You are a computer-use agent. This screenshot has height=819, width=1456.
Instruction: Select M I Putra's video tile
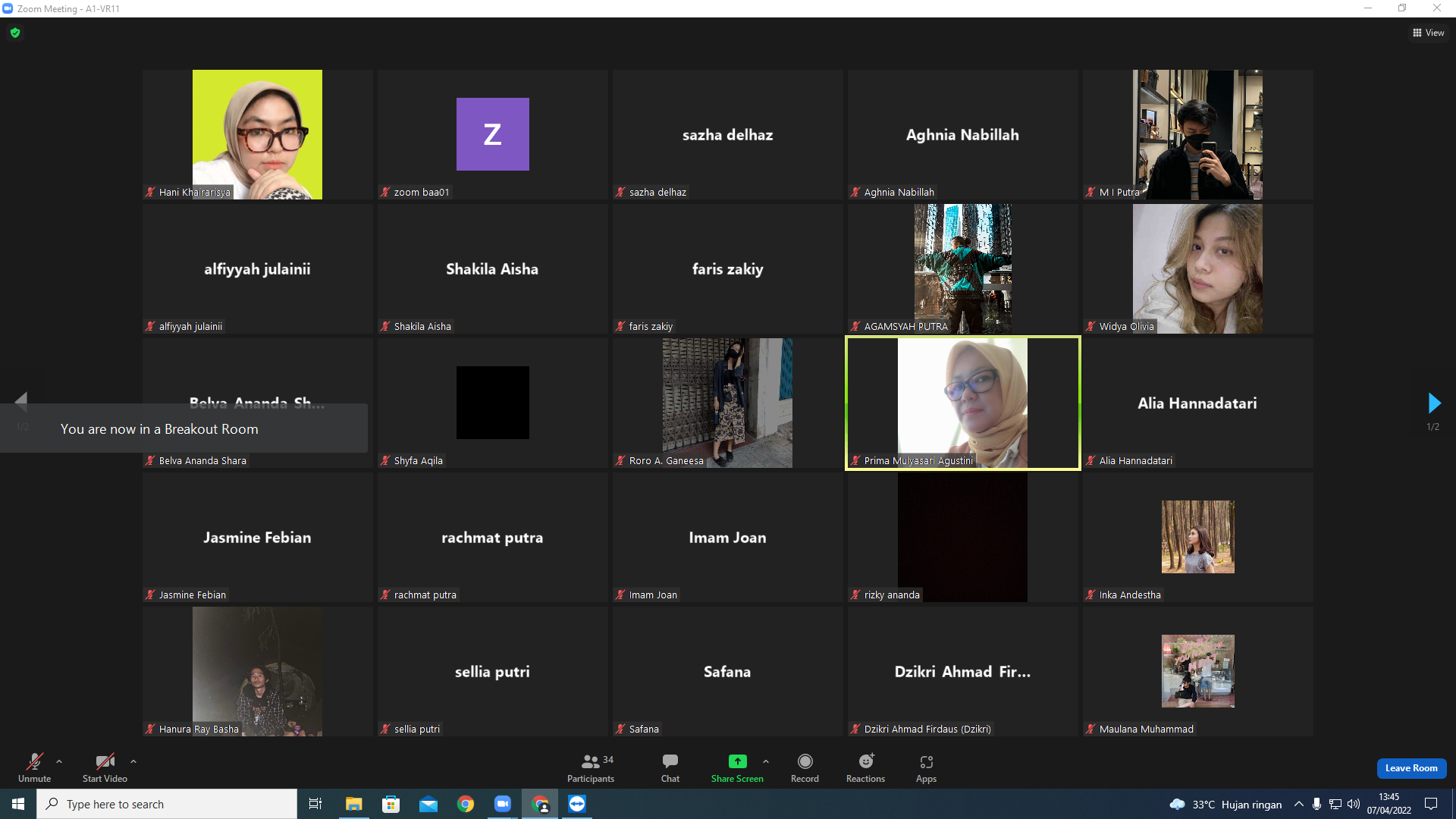click(x=1197, y=134)
